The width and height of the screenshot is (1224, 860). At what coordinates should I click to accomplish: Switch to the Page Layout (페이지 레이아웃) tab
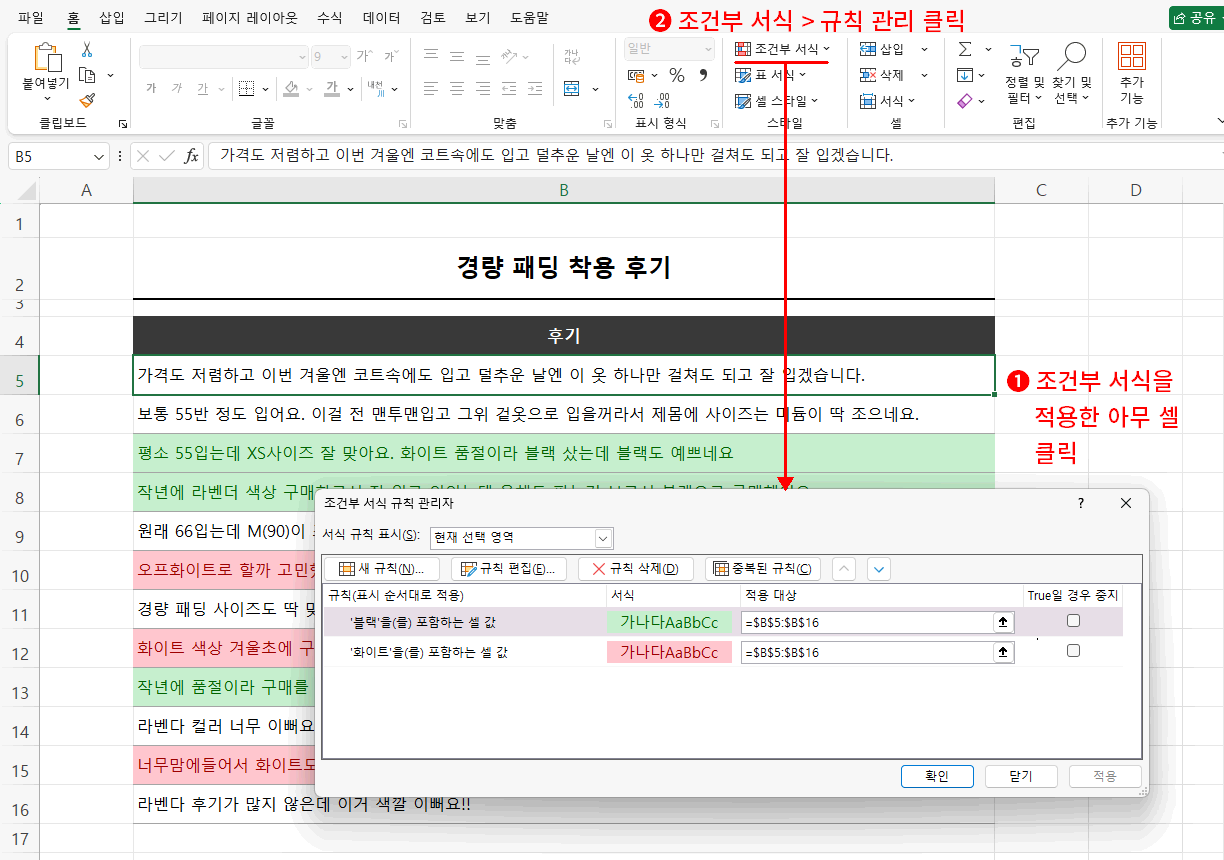click(x=249, y=17)
